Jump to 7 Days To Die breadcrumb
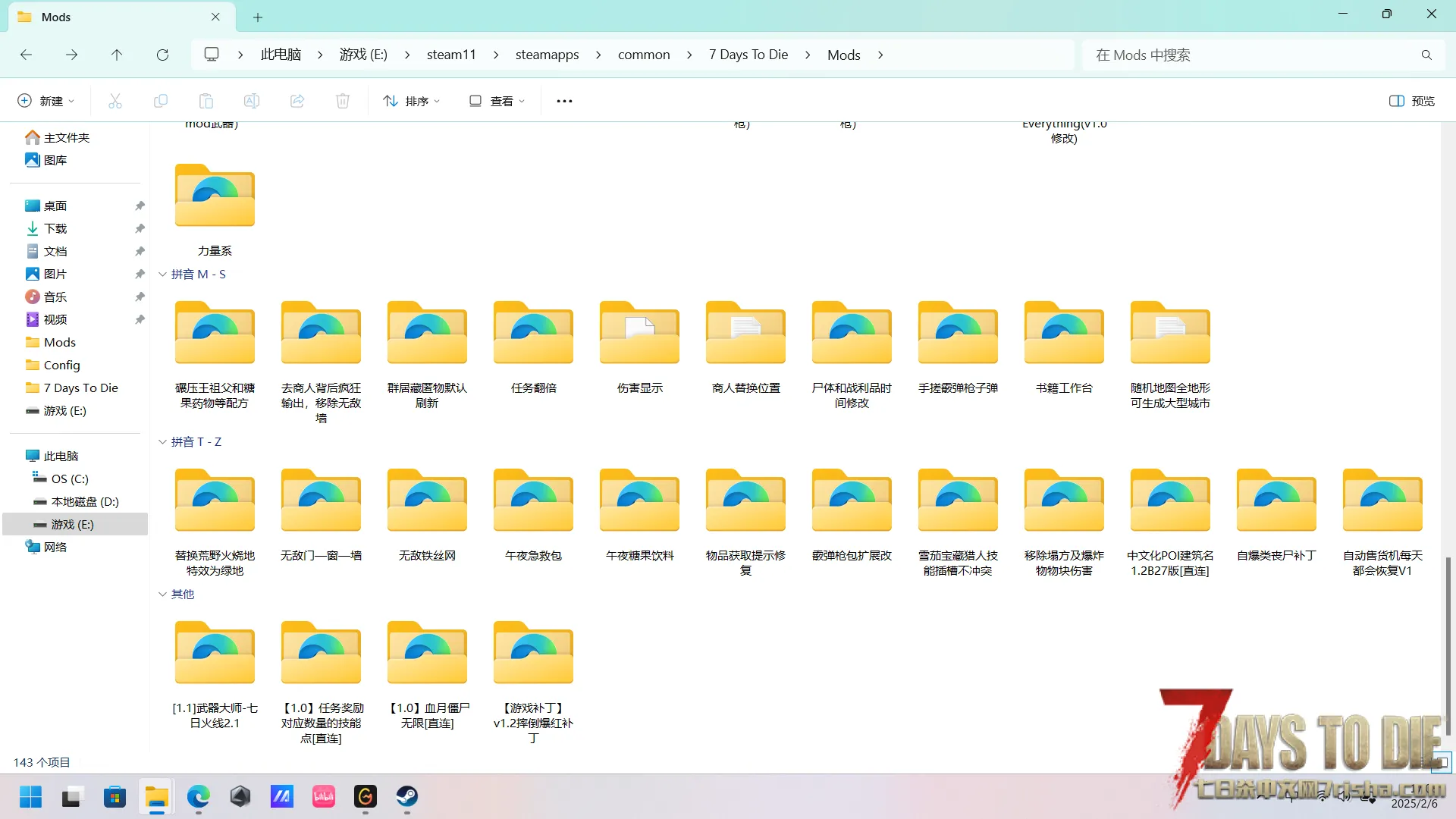Viewport: 1456px width, 819px height. tap(748, 55)
